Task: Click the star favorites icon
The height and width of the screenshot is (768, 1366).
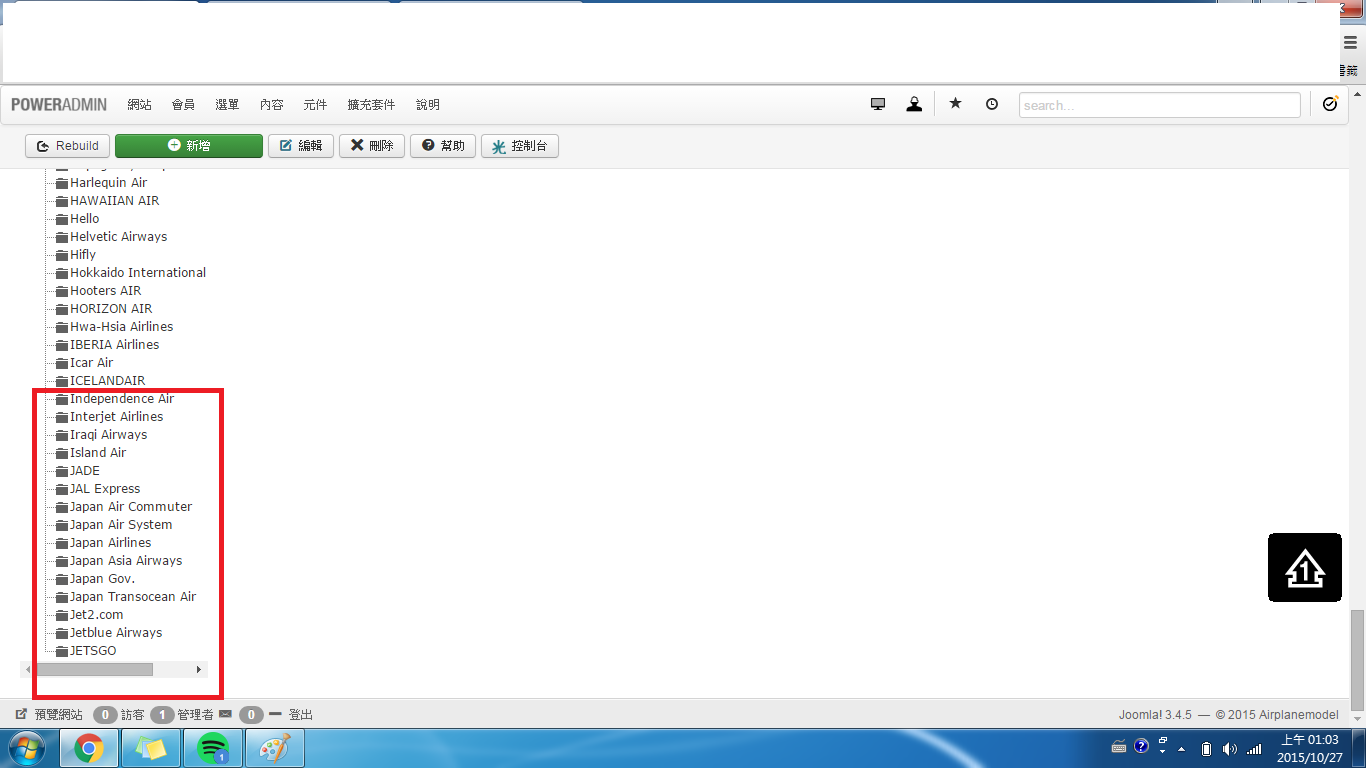Action: [955, 103]
